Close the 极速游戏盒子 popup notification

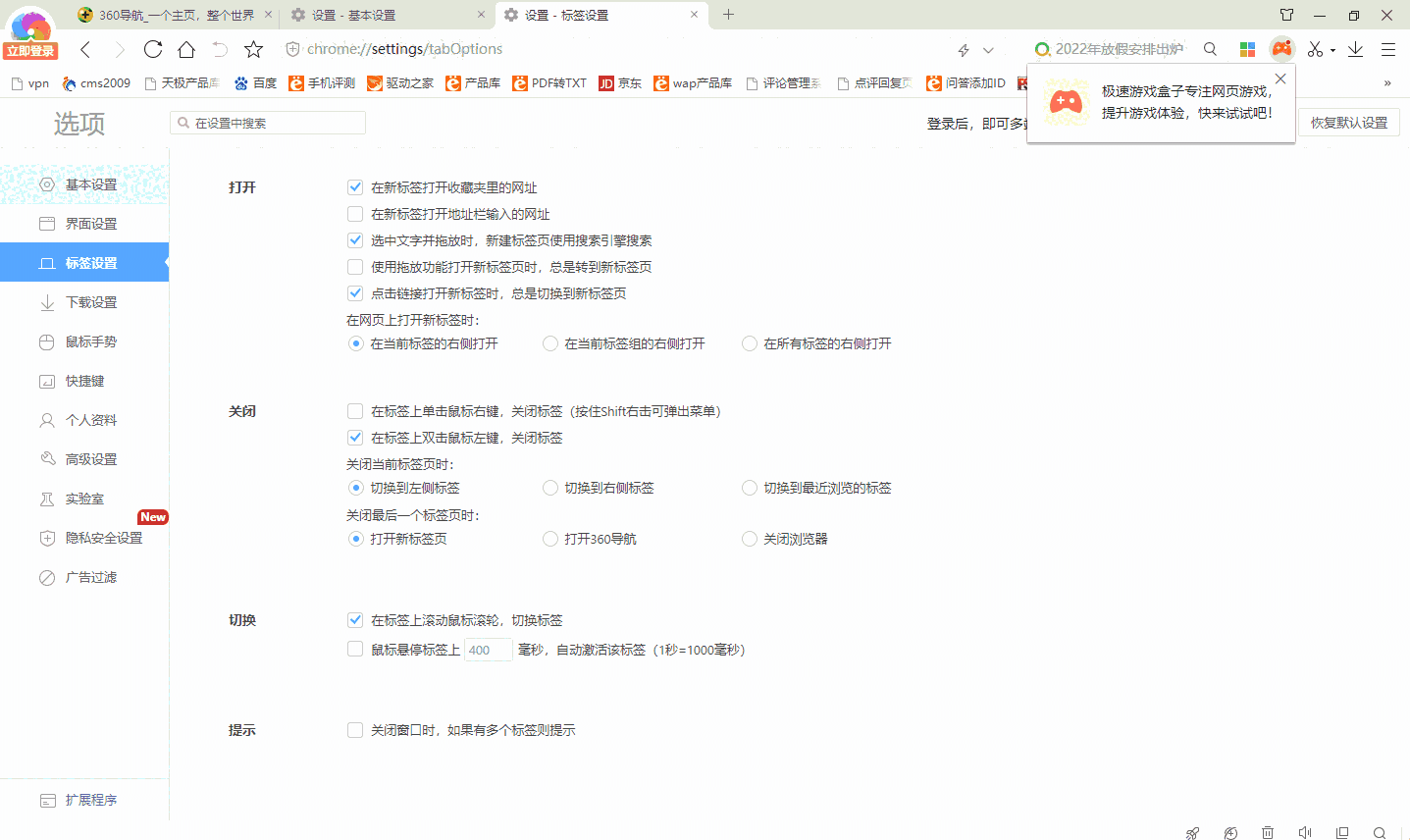click(1279, 79)
